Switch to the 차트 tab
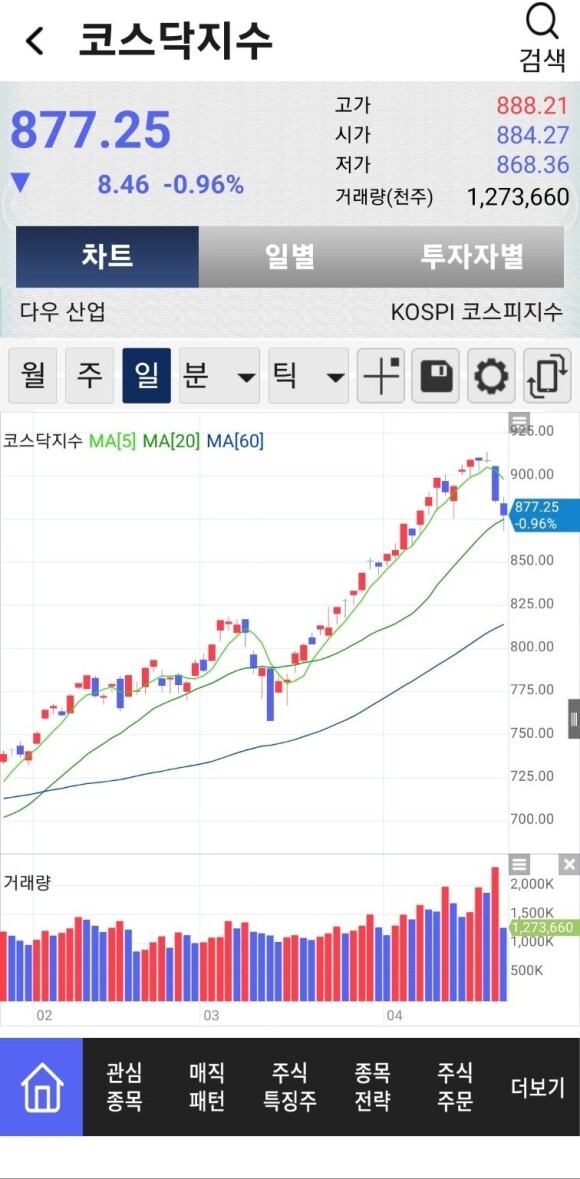 pos(108,257)
